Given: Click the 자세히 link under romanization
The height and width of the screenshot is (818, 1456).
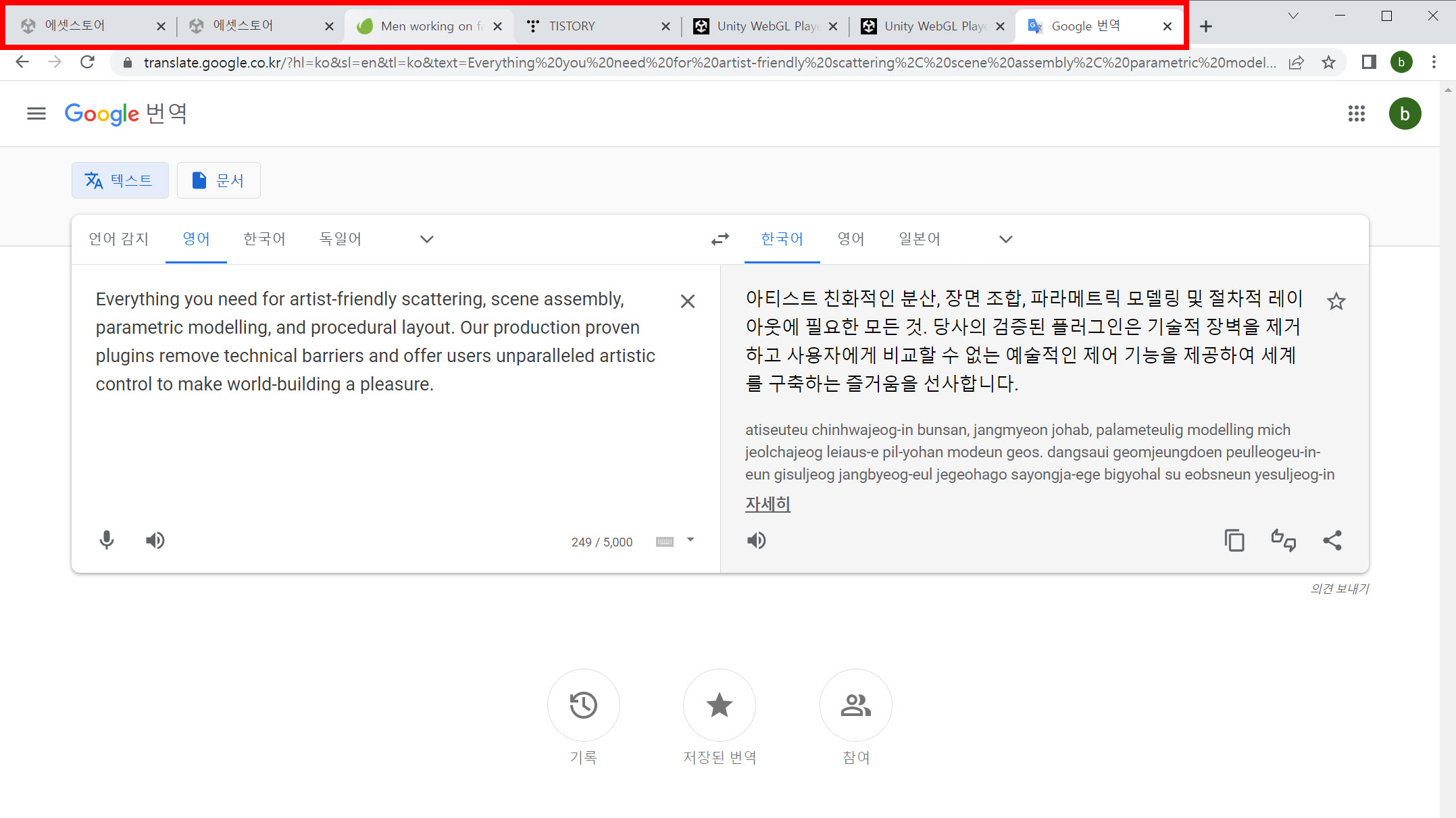Looking at the screenshot, I should (768, 504).
